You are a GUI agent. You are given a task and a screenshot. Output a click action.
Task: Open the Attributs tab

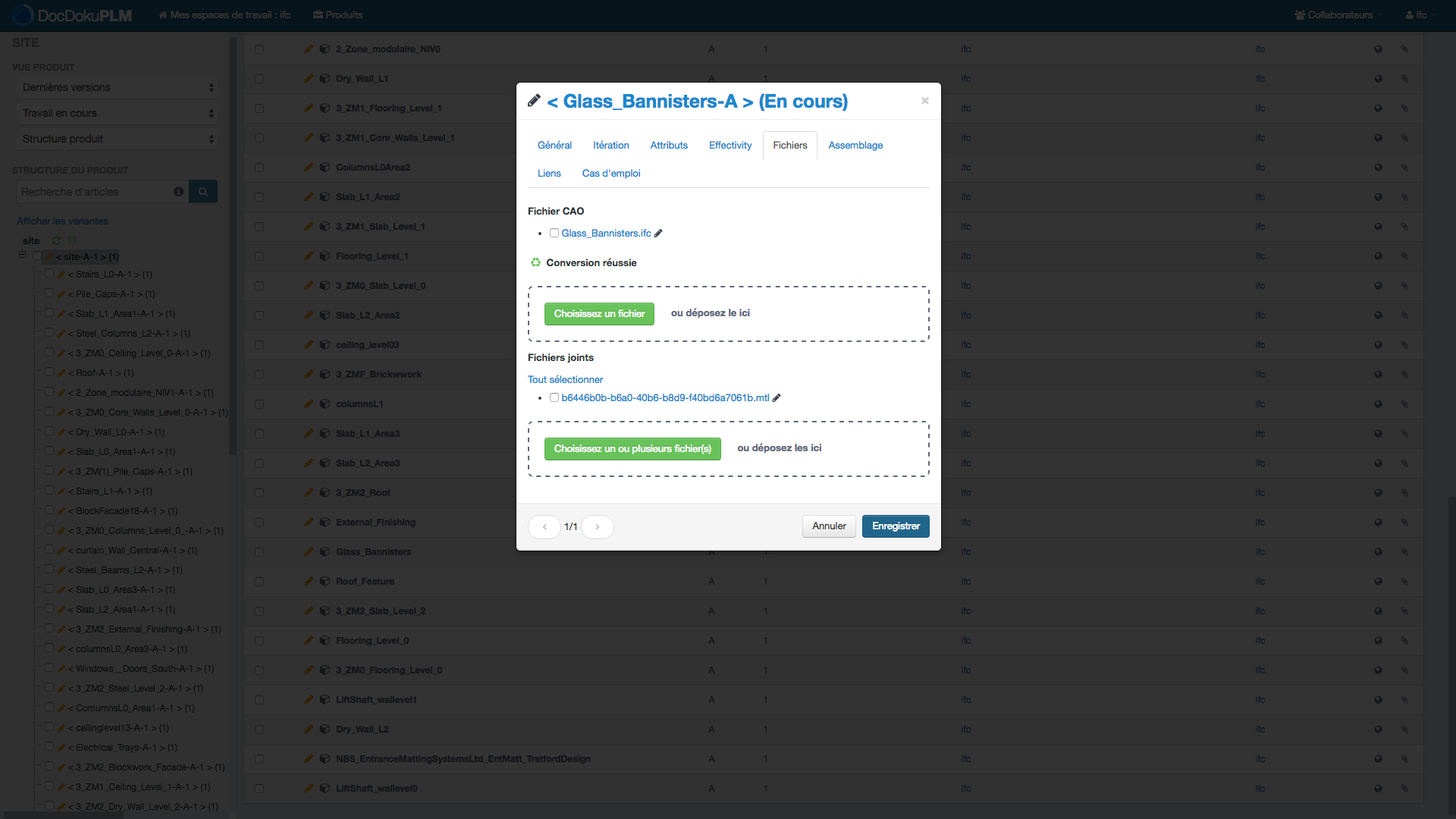[668, 146]
